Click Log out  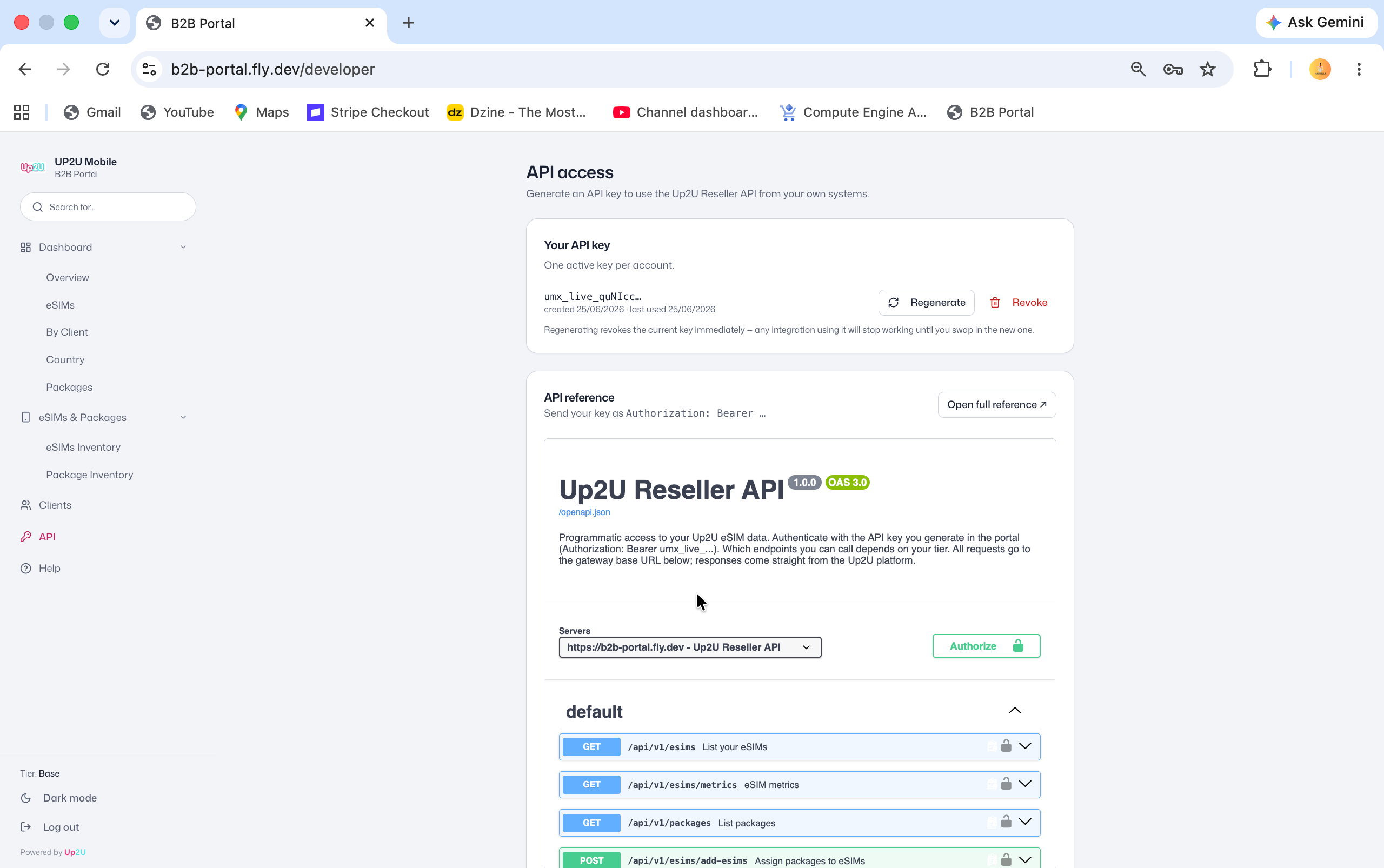pos(50,827)
